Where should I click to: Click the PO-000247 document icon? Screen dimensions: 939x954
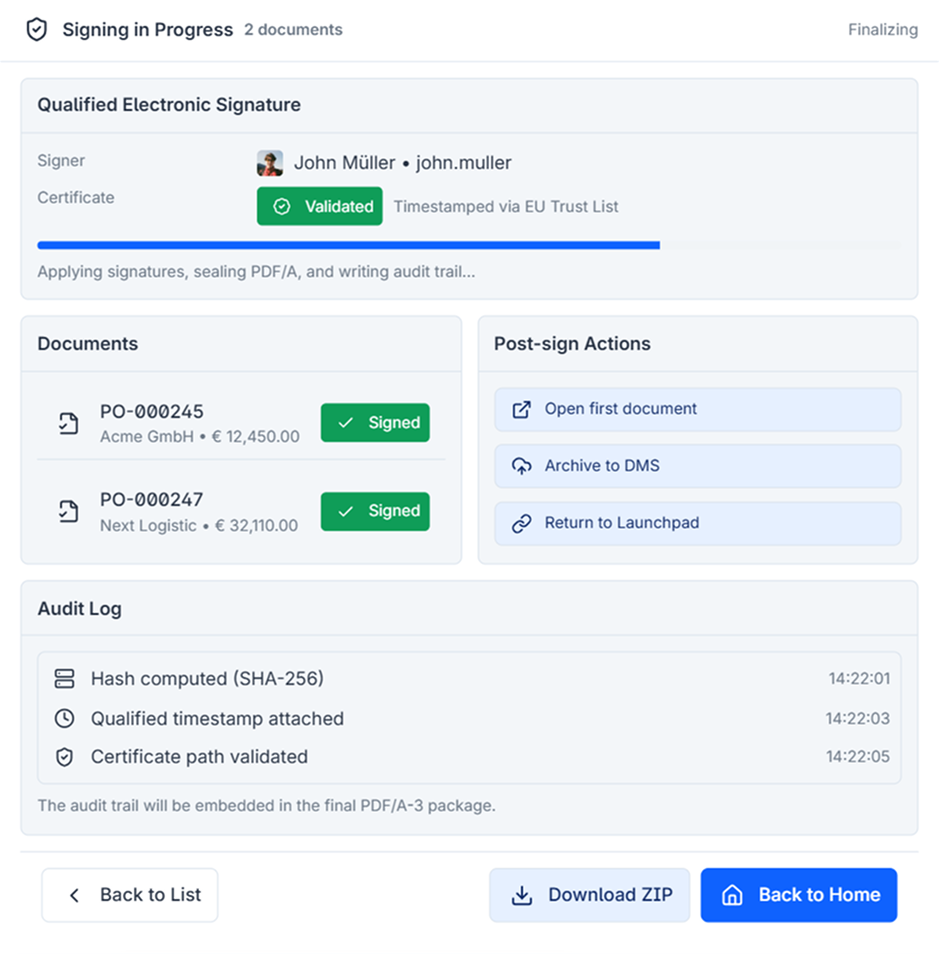[x=68, y=512]
